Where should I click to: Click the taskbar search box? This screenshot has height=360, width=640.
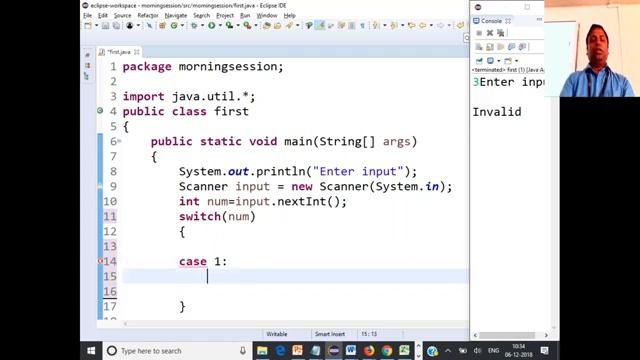click(177, 351)
